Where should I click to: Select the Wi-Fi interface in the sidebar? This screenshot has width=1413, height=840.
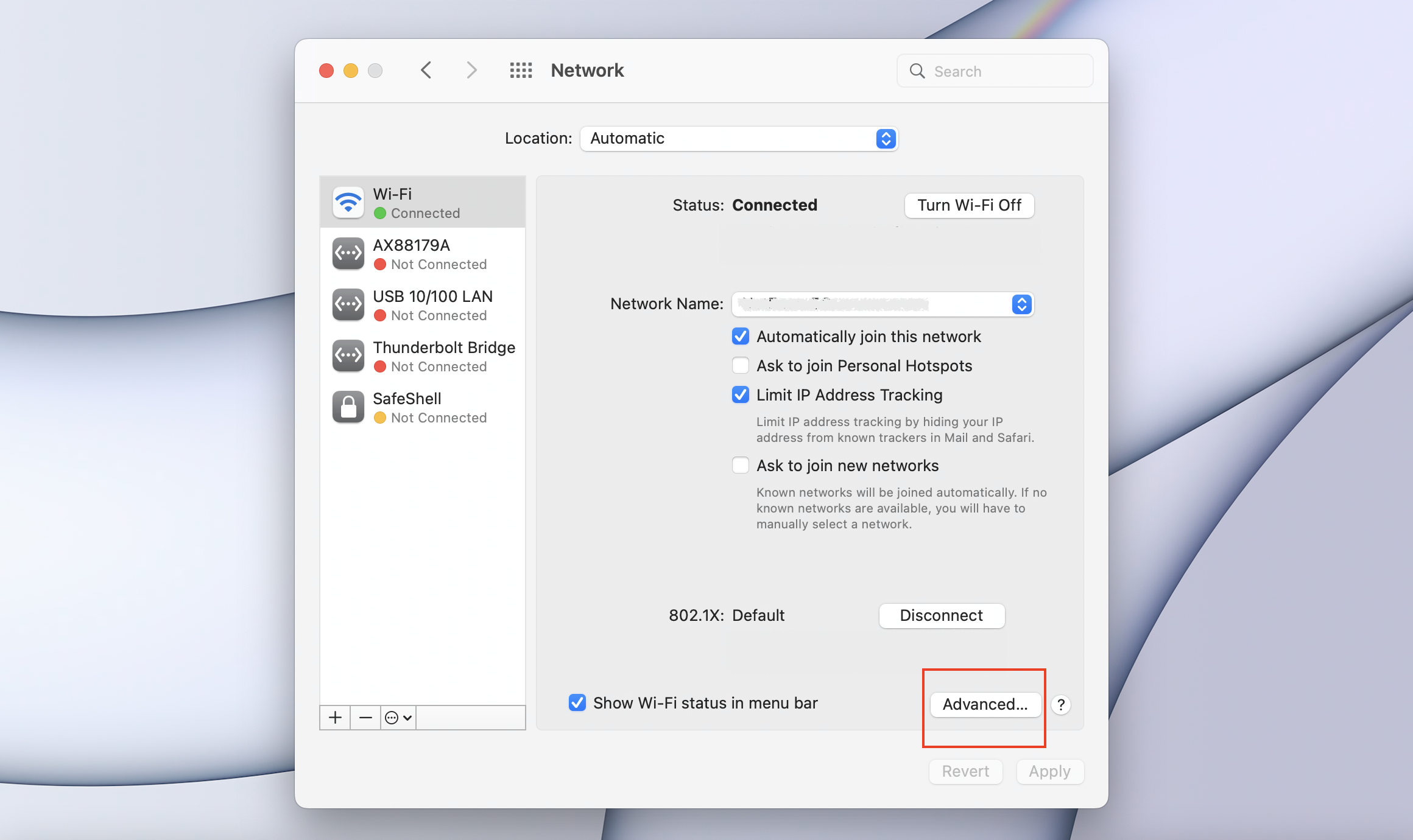[x=423, y=202]
